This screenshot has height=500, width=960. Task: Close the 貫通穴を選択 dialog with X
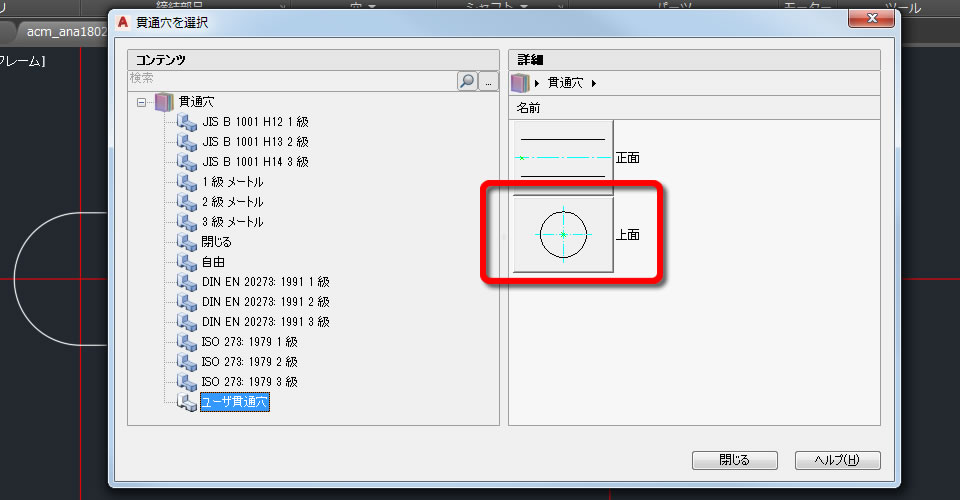(x=871, y=18)
